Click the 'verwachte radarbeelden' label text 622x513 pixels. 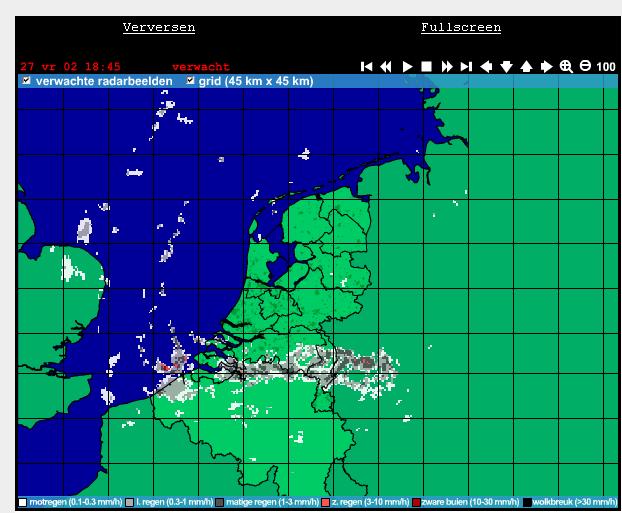[x=104, y=81]
